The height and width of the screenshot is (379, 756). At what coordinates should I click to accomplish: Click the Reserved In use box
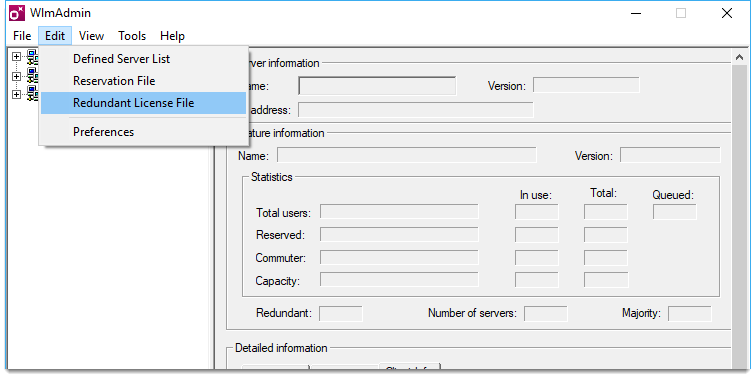click(537, 234)
